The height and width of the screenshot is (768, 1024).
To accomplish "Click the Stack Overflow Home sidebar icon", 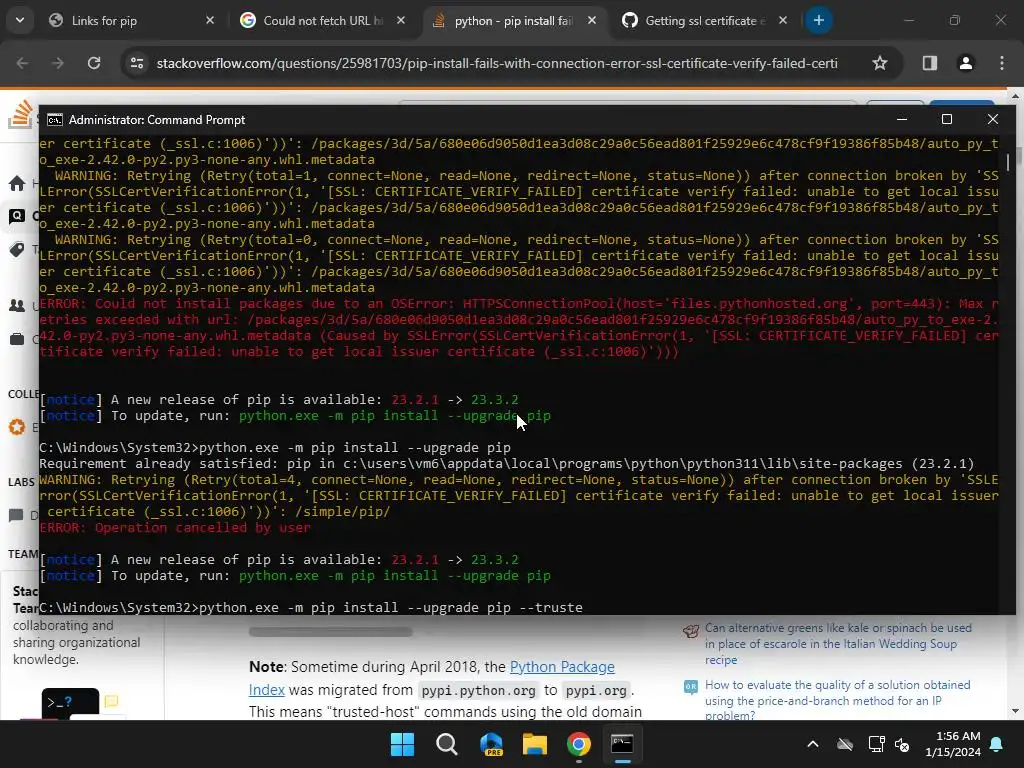I will 17,184.
